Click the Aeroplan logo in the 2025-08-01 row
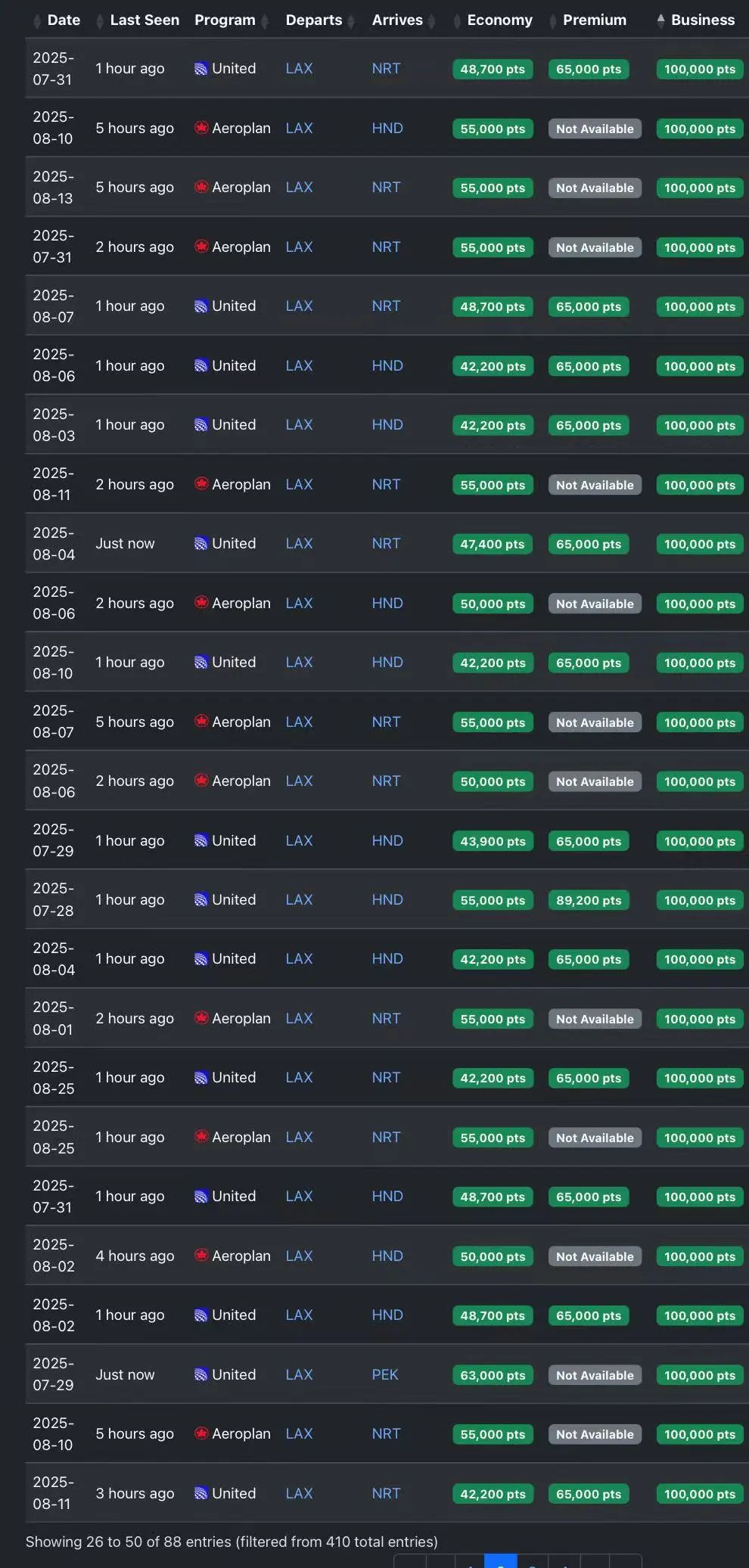The height and width of the screenshot is (1568, 749). coord(201,1018)
